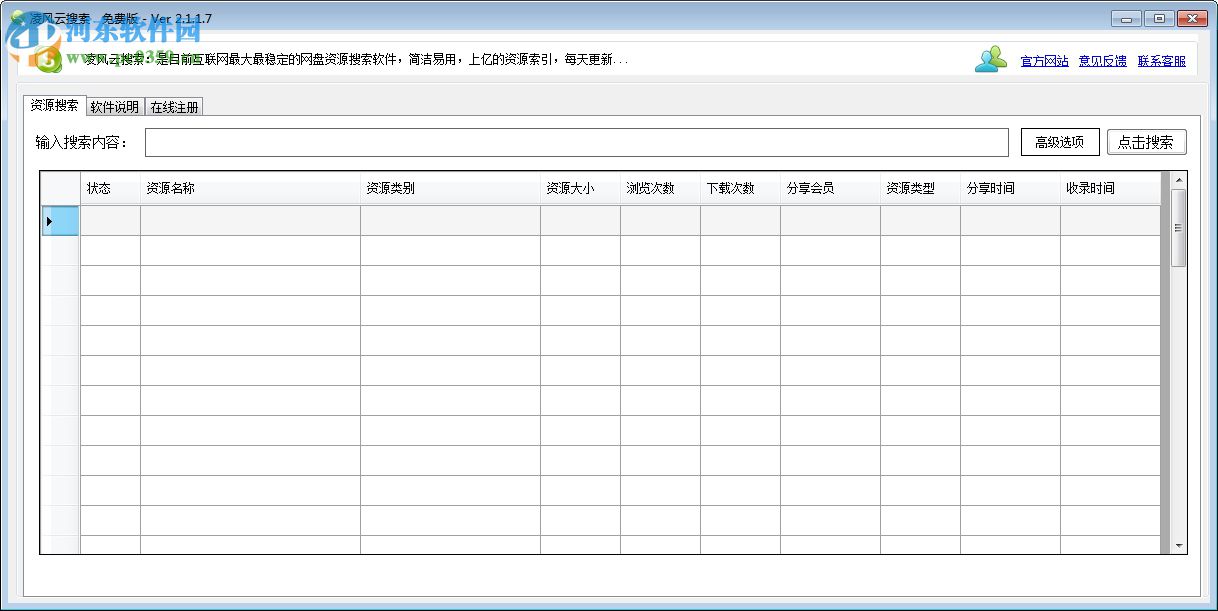The width and height of the screenshot is (1218, 611).
Task: Click the circular logo beside the software description
Action: tap(46, 58)
